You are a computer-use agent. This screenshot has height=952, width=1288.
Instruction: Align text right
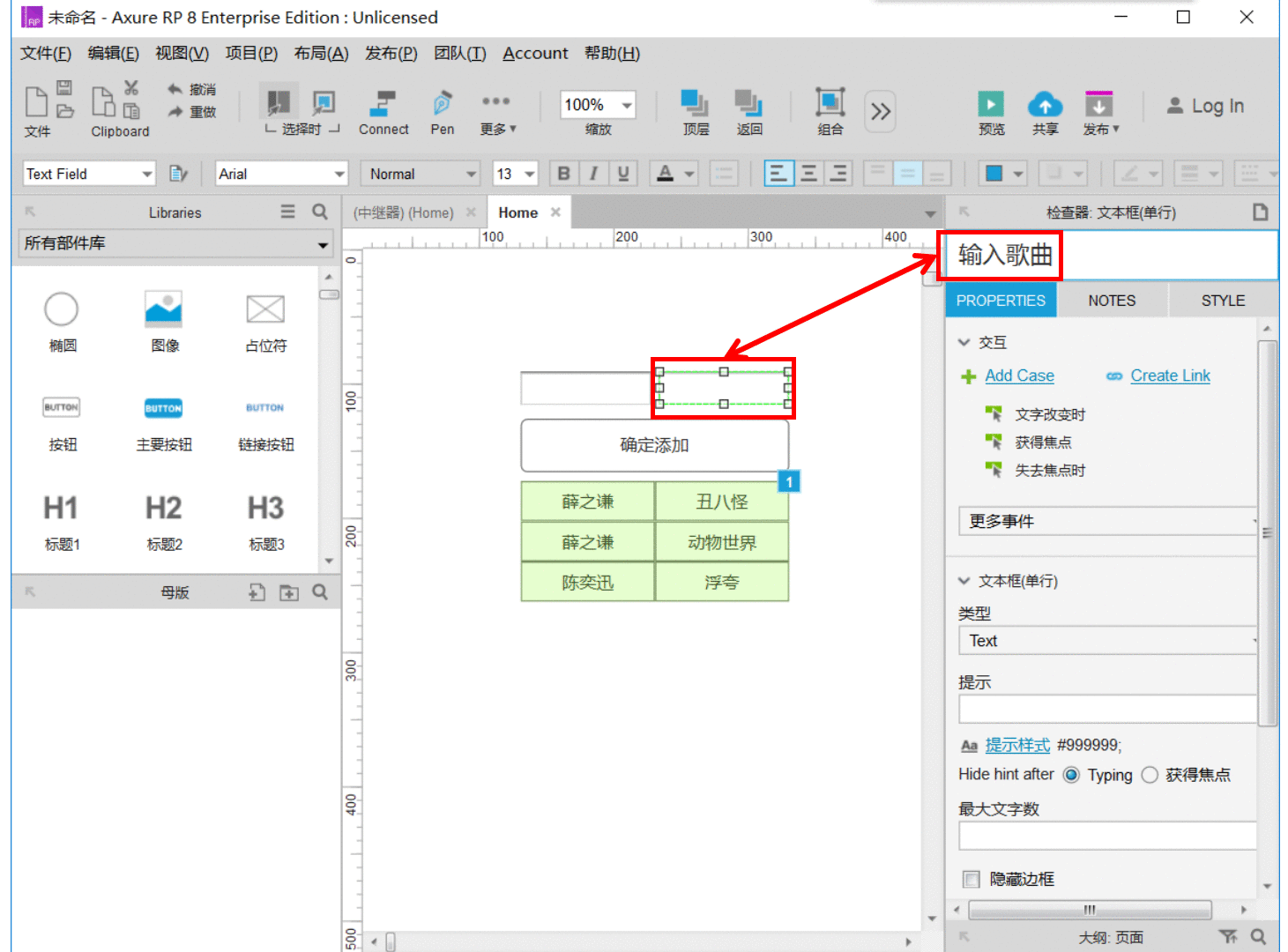838,173
